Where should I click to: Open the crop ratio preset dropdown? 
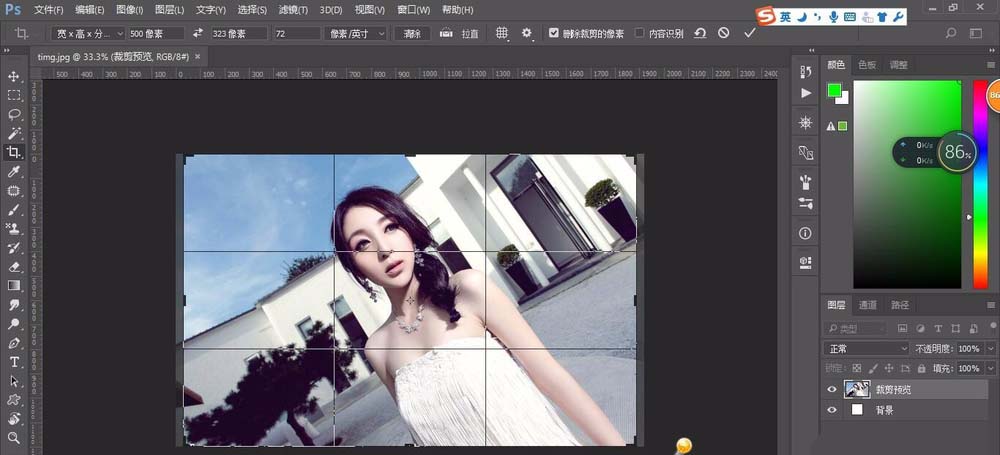pyautogui.click(x=88, y=33)
